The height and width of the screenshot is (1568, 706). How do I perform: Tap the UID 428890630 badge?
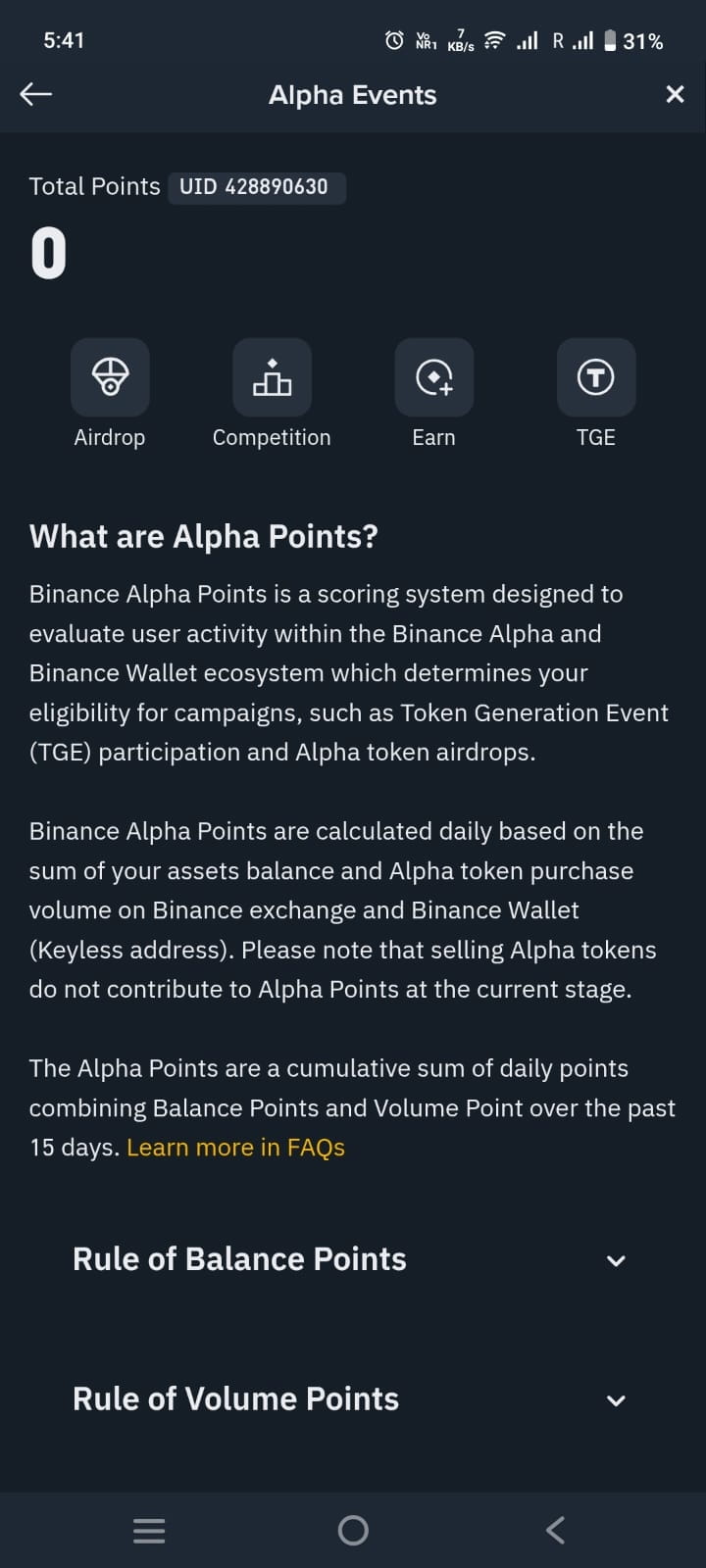click(254, 186)
